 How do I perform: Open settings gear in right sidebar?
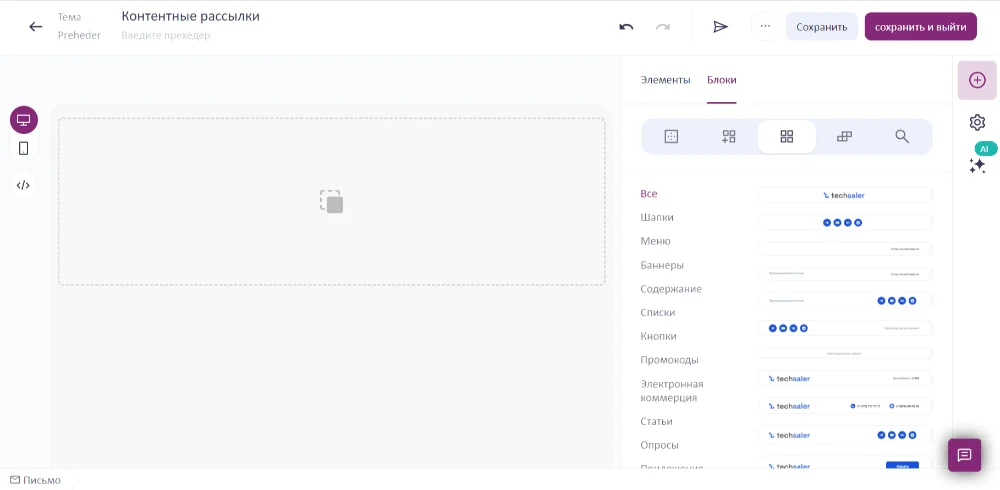pos(976,122)
